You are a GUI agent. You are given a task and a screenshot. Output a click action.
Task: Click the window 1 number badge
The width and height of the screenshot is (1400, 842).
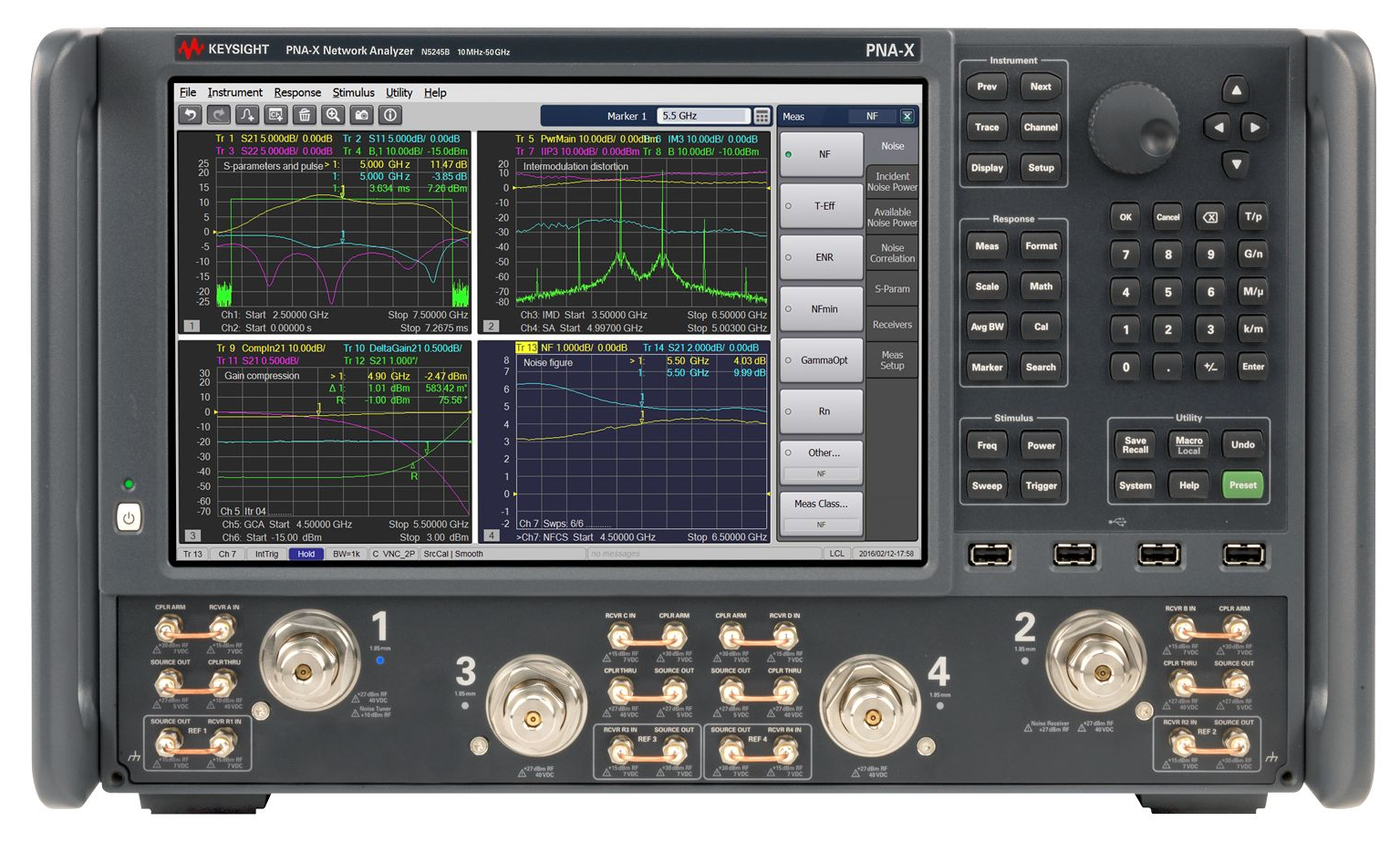191,326
